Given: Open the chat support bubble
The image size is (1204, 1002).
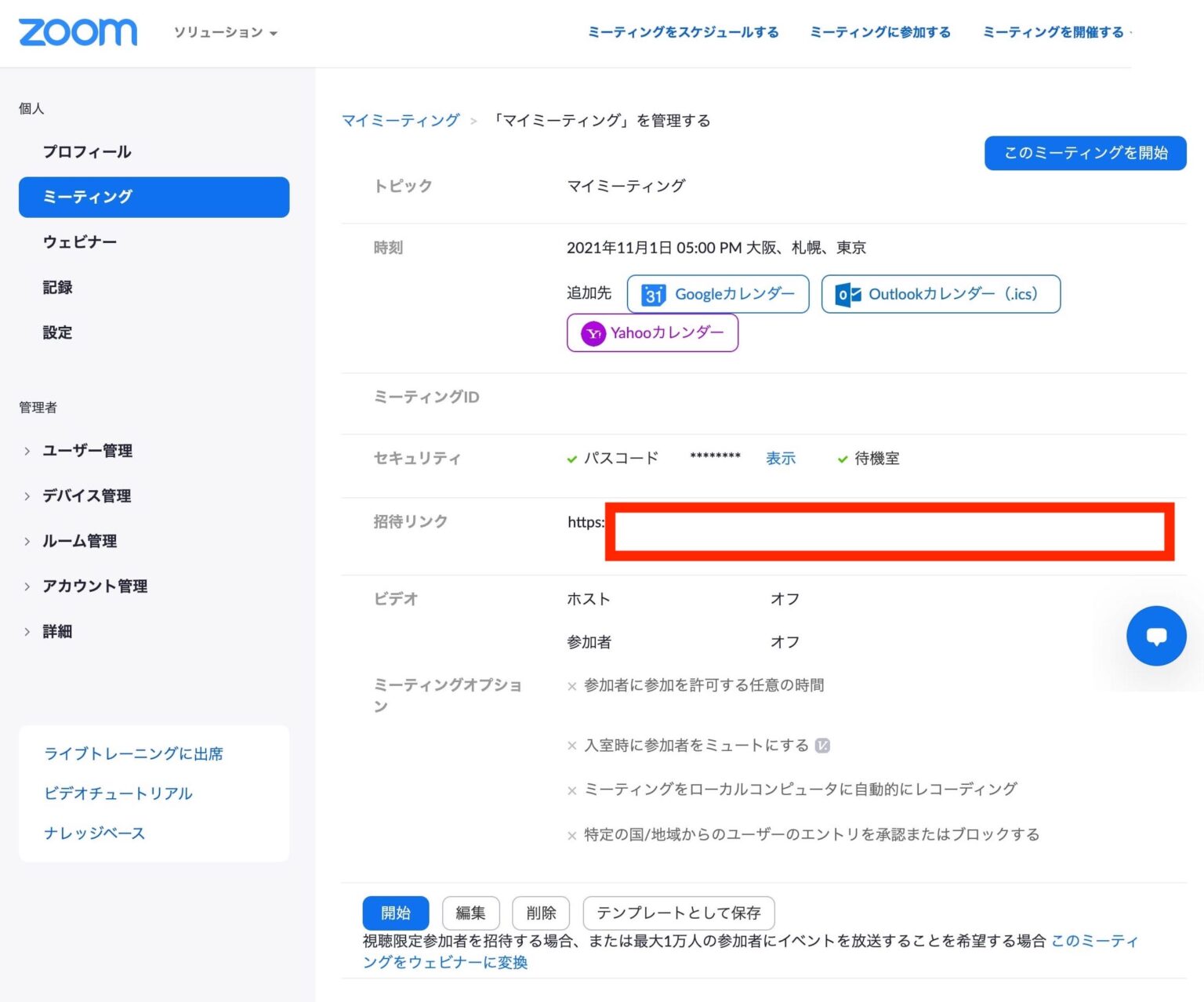Looking at the screenshot, I should tap(1156, 636).
